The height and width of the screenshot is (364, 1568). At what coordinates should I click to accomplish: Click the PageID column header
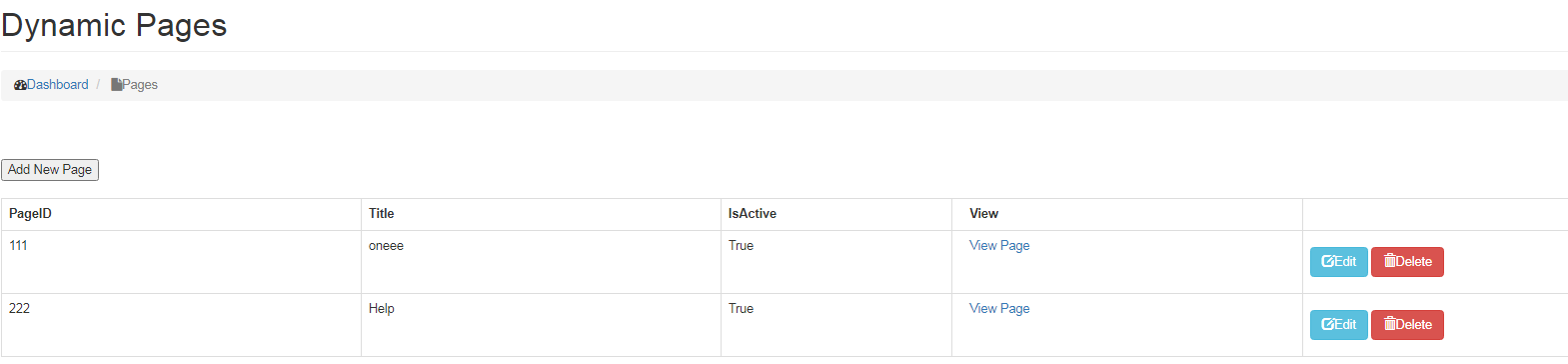[x=30, y=214]
